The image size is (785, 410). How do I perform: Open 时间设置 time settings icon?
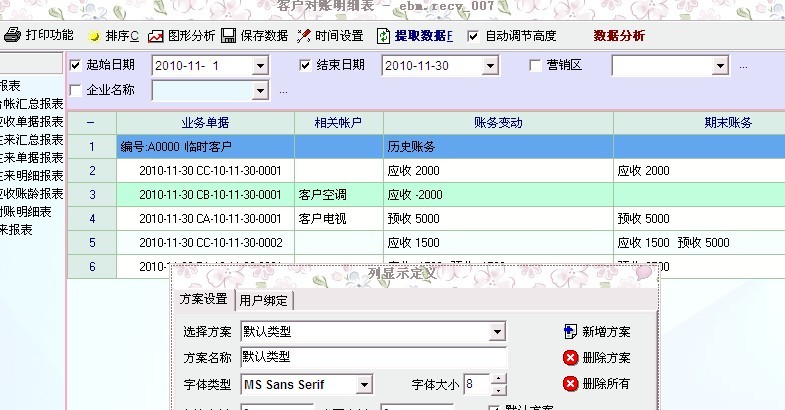coord(304,36)
